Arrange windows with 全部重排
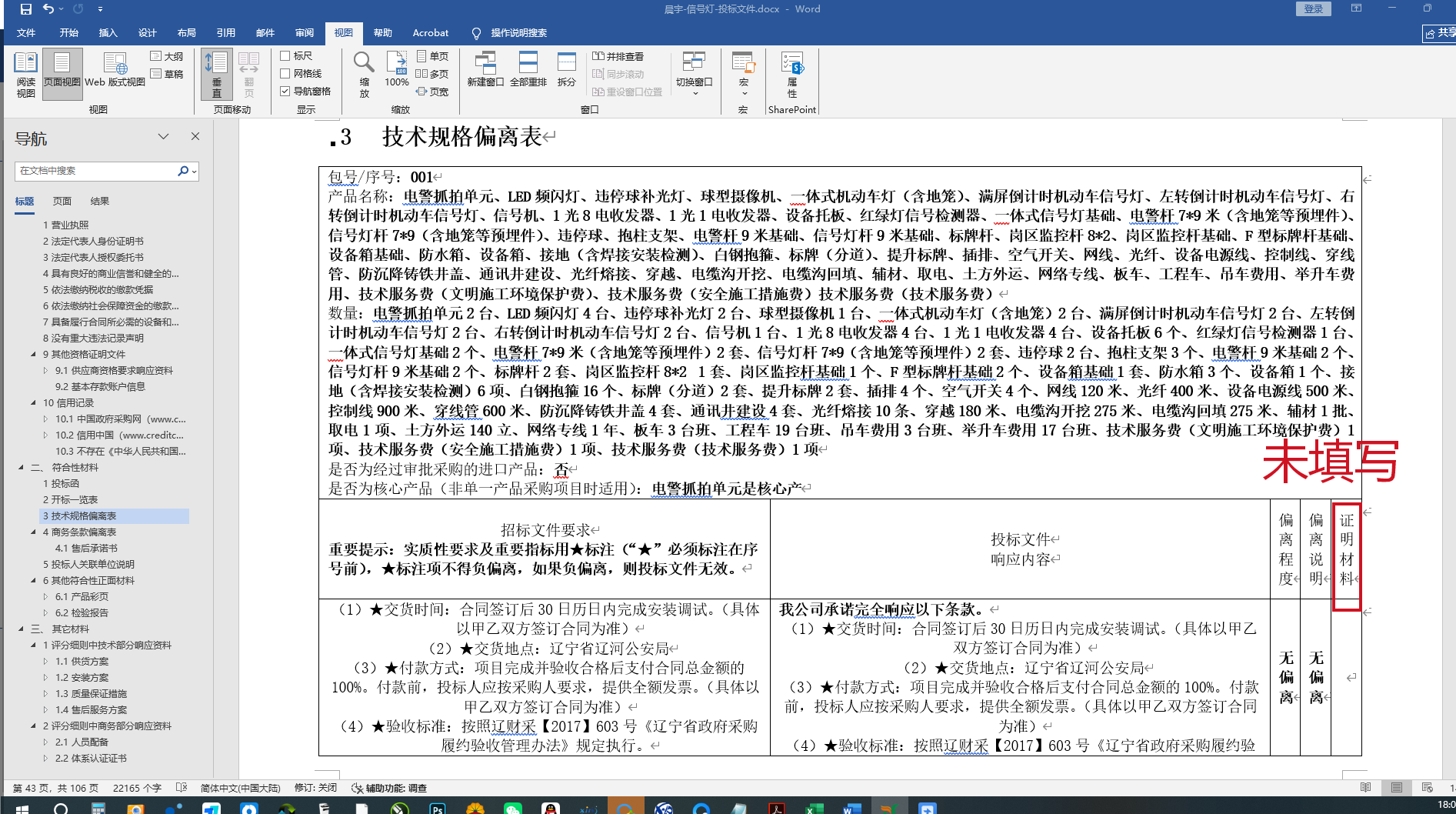The height and width of the screenshot is (814, 1456). 528,70
